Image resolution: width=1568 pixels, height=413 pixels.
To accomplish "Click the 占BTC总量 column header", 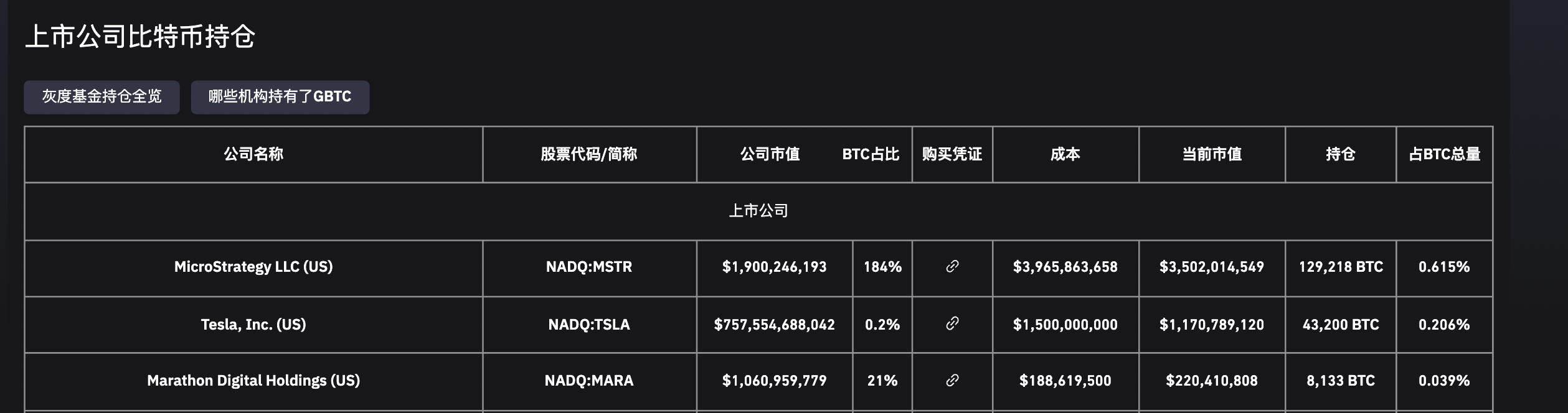I will click(1445, 154).
